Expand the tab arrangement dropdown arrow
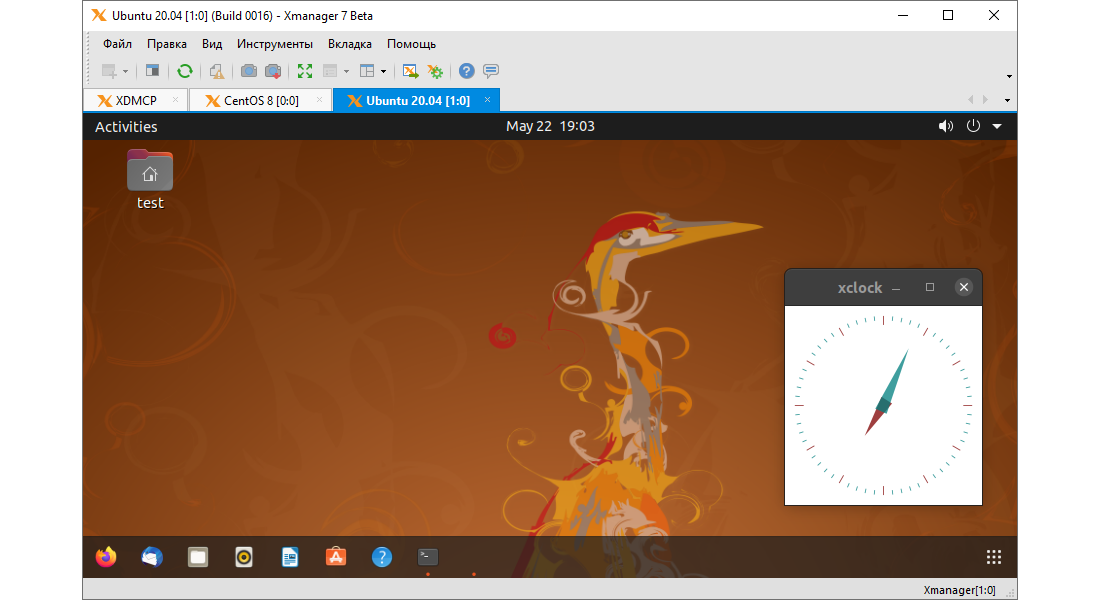Screen dimensions: 1100x600 (x=383, y=72)
